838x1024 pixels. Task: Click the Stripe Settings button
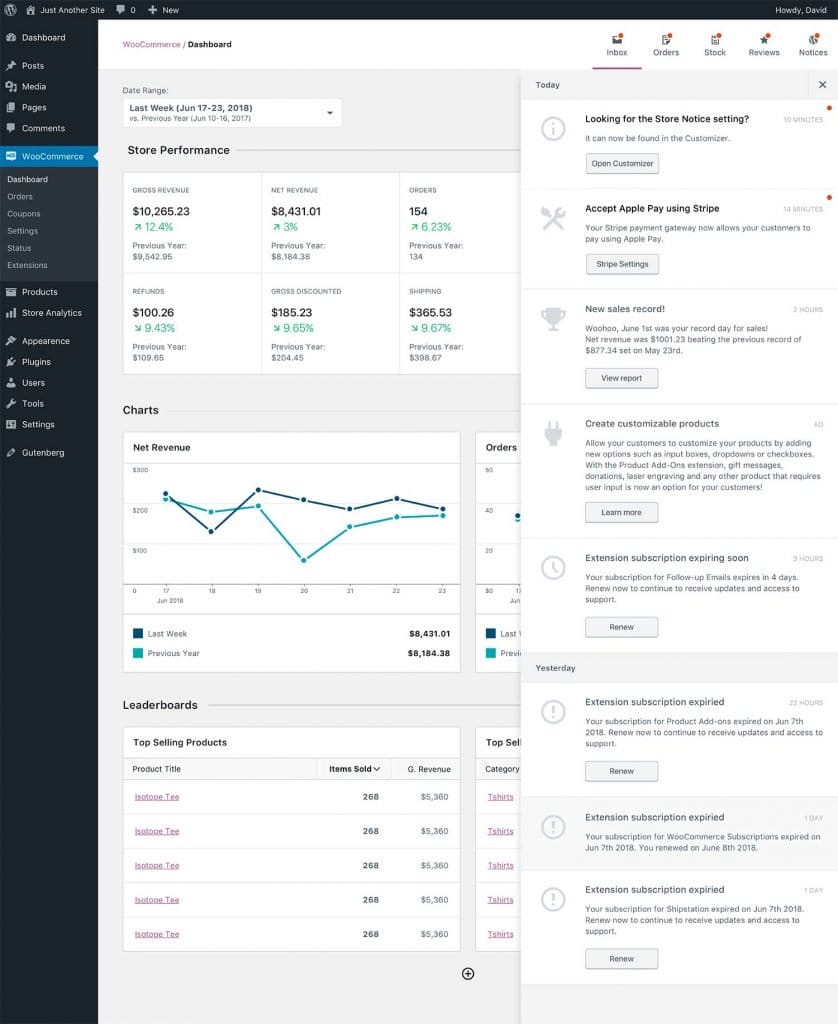[622, 265]
